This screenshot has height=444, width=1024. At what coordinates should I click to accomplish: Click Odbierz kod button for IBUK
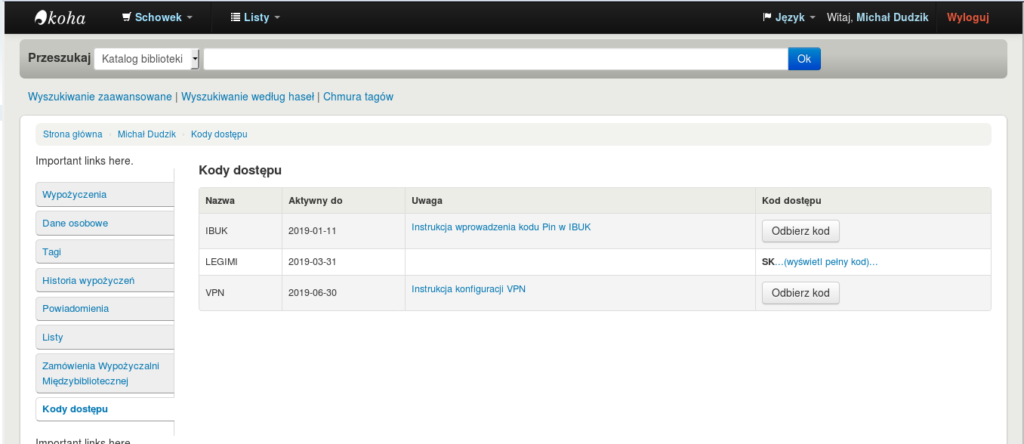[x=800, y=231]
